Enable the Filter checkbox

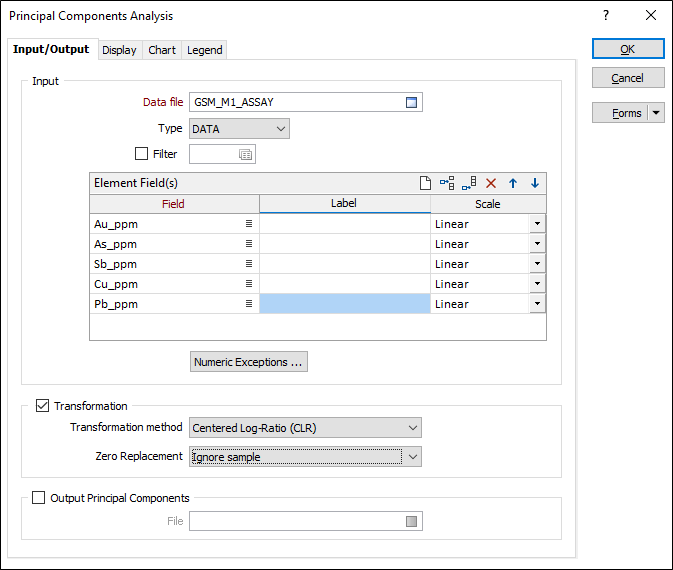[141, 154]
